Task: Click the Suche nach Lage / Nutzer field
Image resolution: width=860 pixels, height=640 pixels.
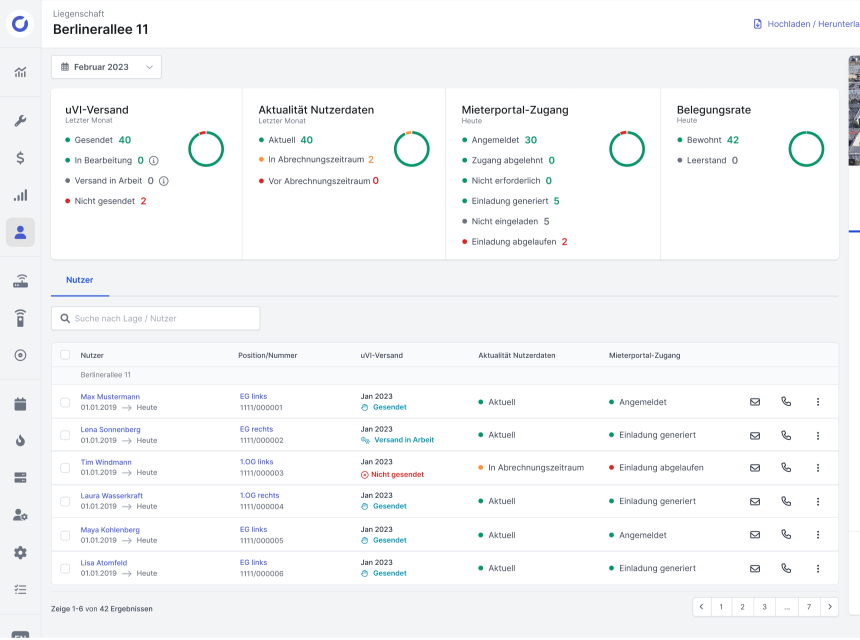Action: [x=156, y=318]
